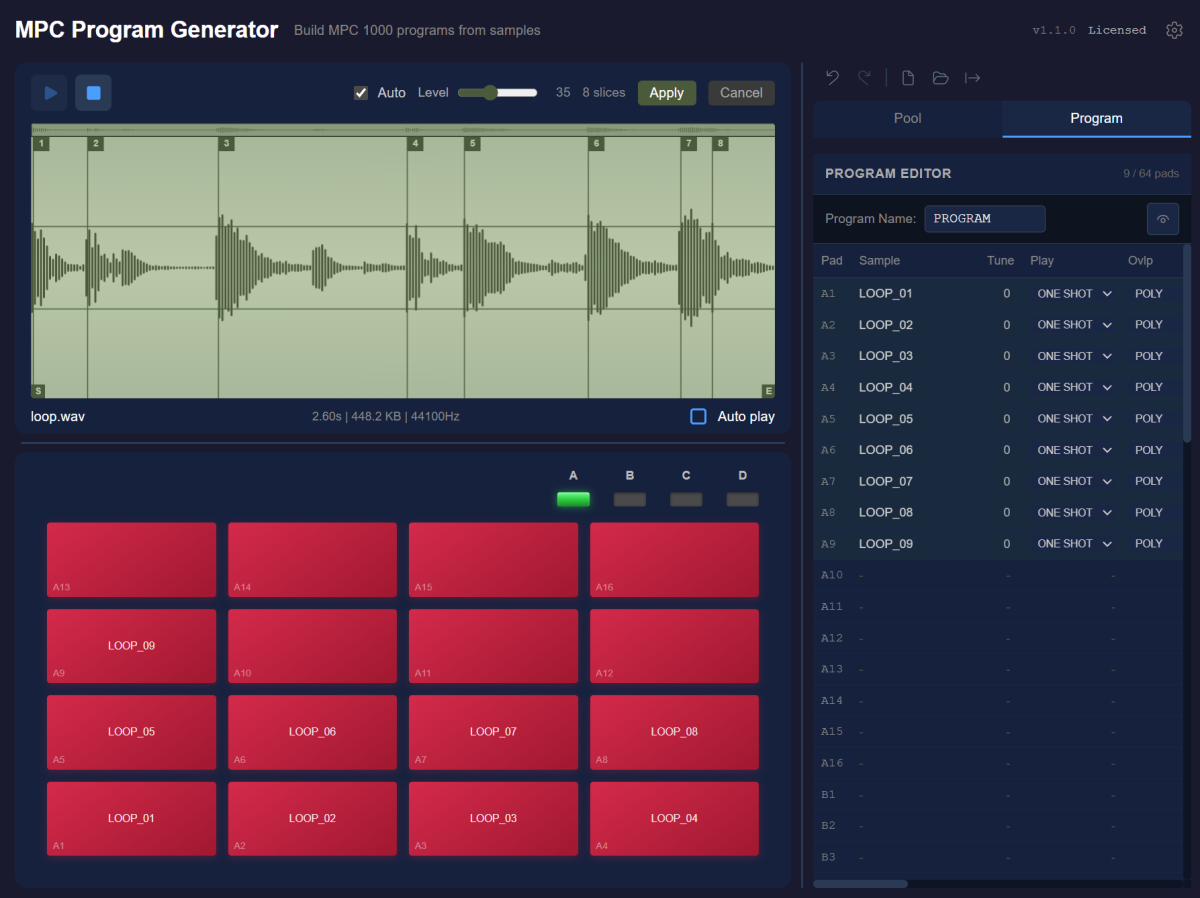Click the overview waveform strip above slices
Viewport: 1200px width, 898px height.
coord(403,130)
